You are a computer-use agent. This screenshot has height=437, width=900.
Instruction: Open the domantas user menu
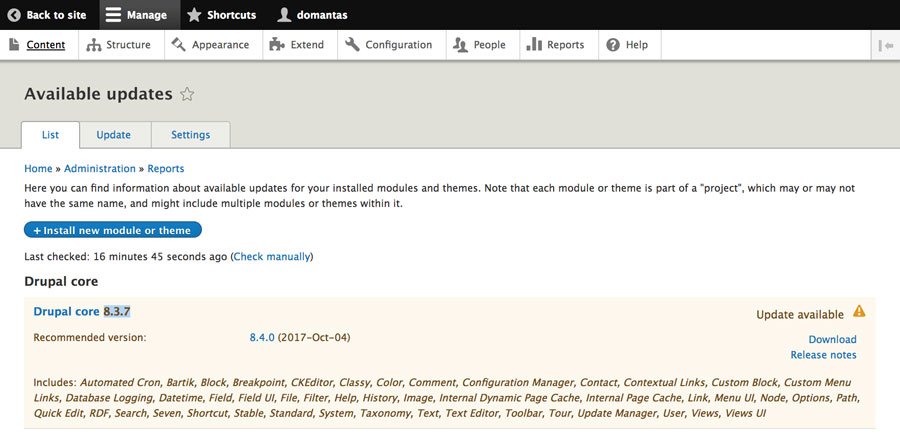tap(313, 15)
